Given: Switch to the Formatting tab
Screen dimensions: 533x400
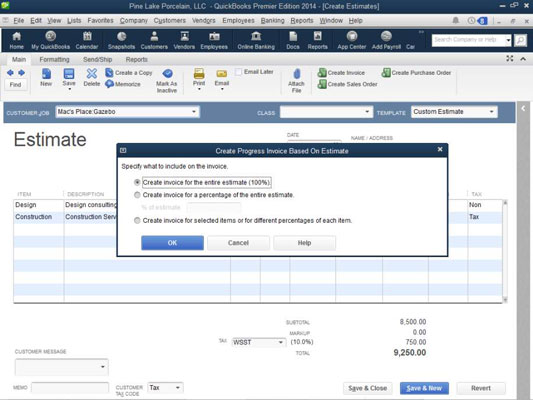Looking at the screenshot, I should click(54, 59).
